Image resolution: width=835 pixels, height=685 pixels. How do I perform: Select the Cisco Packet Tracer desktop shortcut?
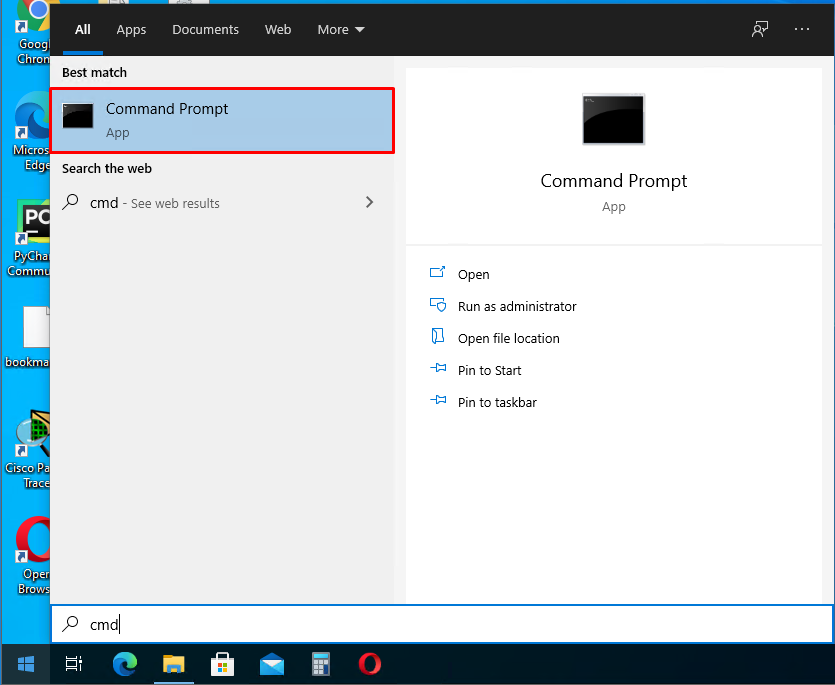[29, 450]
